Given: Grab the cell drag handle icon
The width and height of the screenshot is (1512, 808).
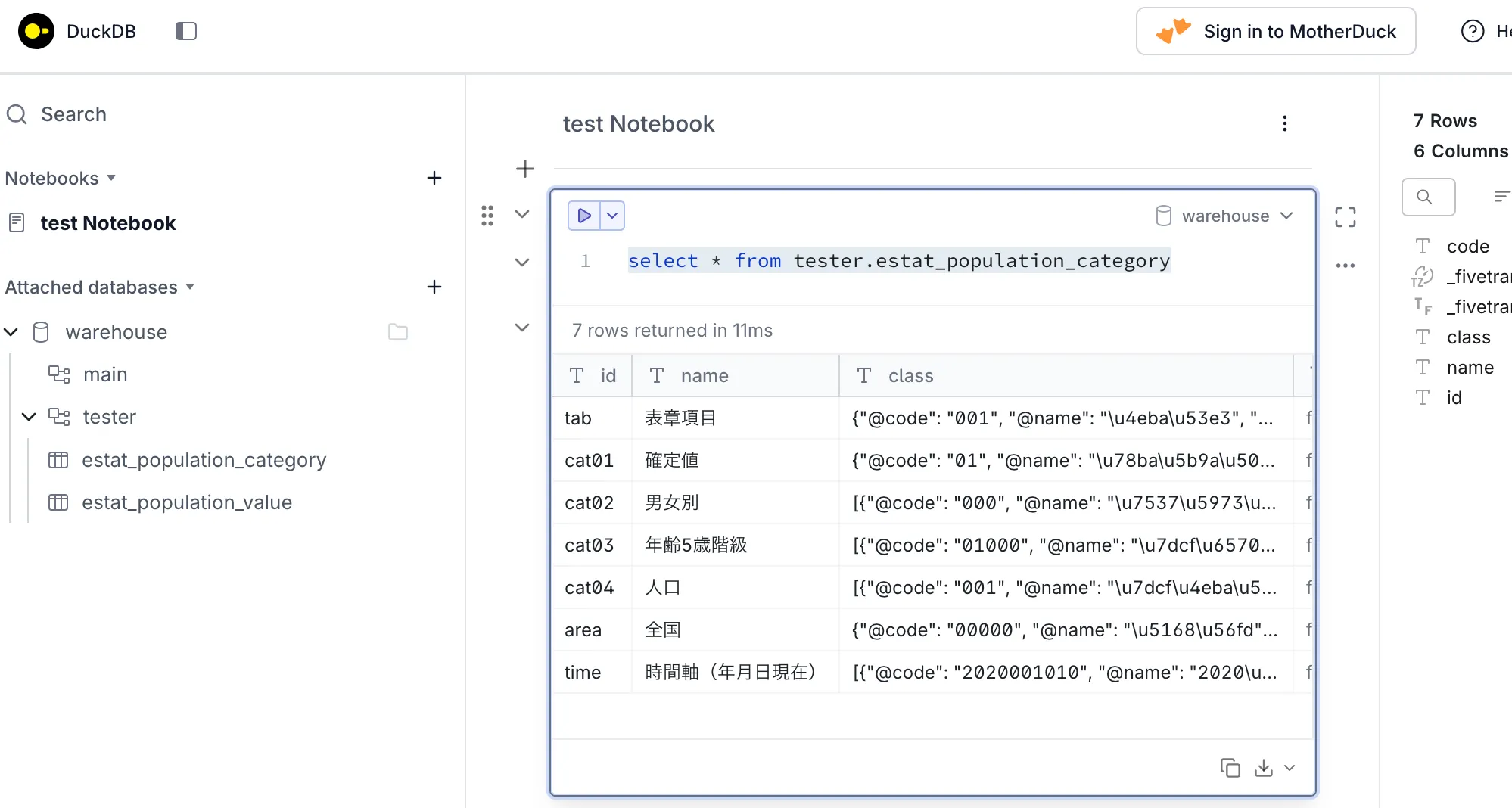Looking at the screenshot, I should point(487,216).
